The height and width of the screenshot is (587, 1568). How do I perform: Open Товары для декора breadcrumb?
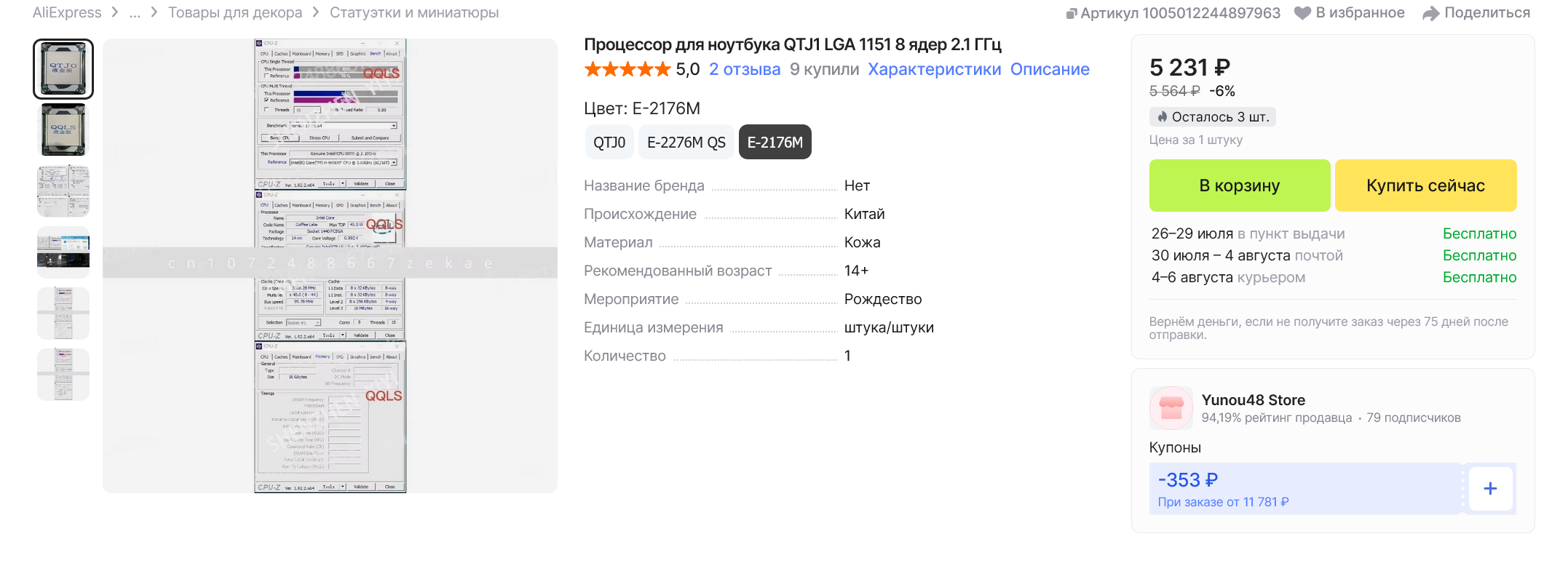(x=235, y=12)
